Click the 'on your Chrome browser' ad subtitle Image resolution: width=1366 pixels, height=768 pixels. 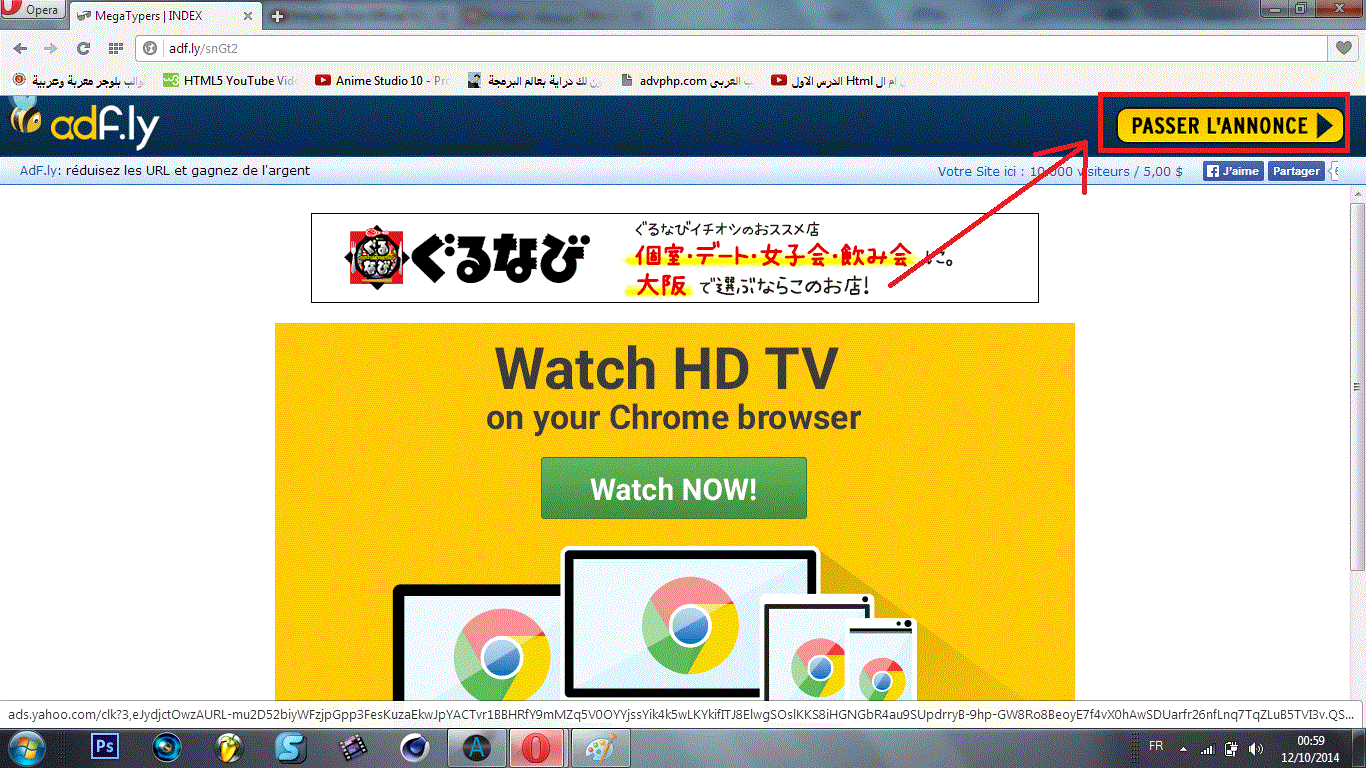pyautogui.click(x=673, y=416)
